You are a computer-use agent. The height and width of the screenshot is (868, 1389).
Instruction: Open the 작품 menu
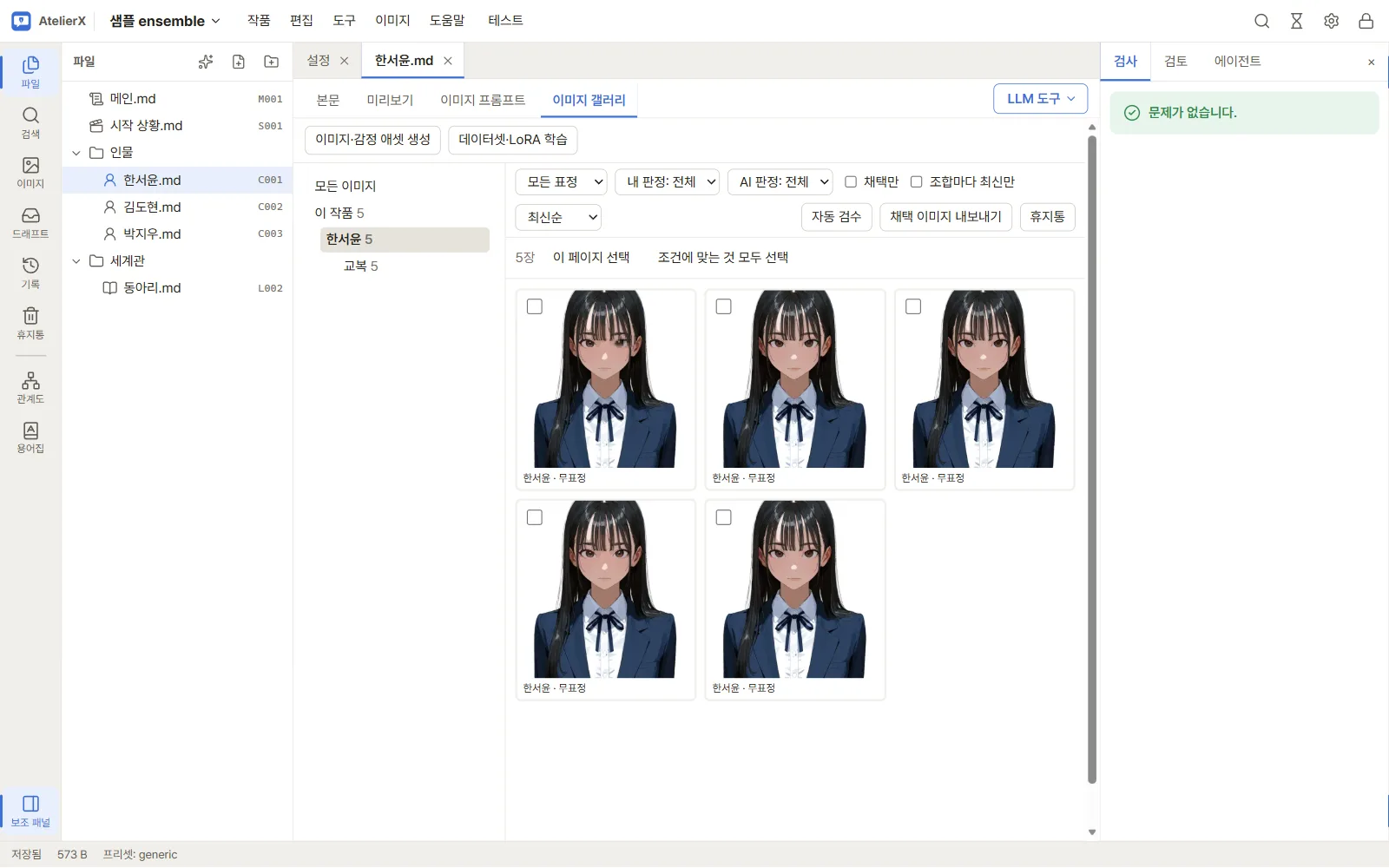click(x=259, y=21)
